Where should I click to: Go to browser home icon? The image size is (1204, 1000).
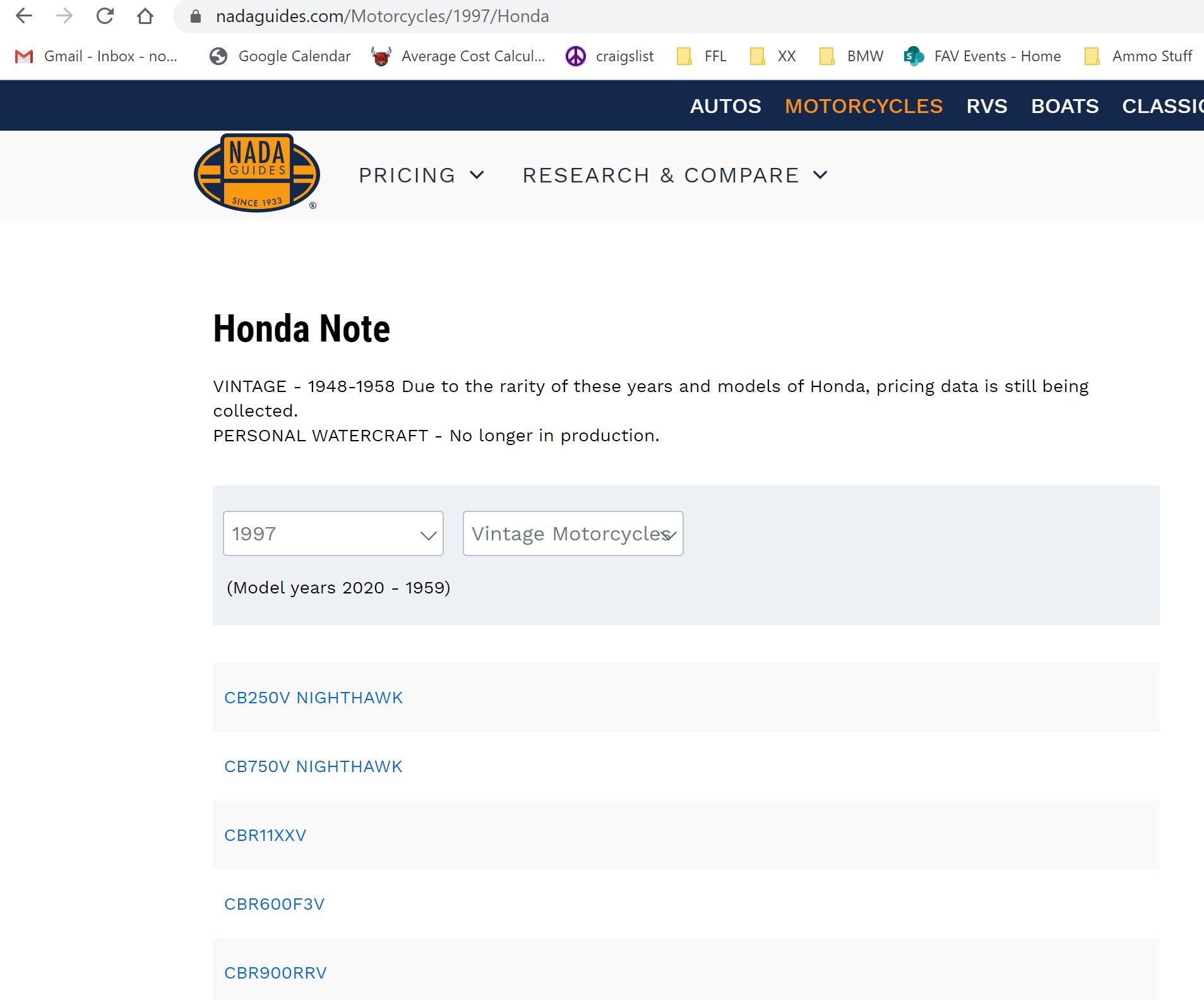click(145, 16)
